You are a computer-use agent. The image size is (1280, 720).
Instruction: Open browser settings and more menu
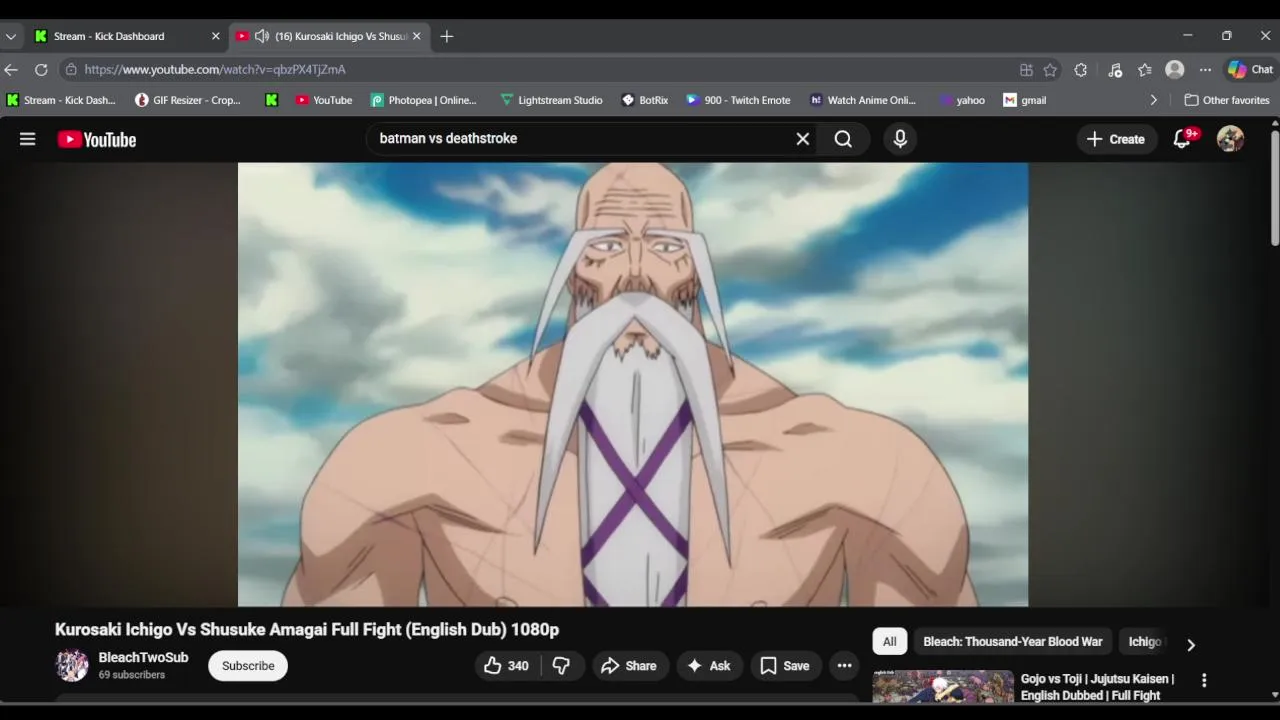[x=1205, y=70]
